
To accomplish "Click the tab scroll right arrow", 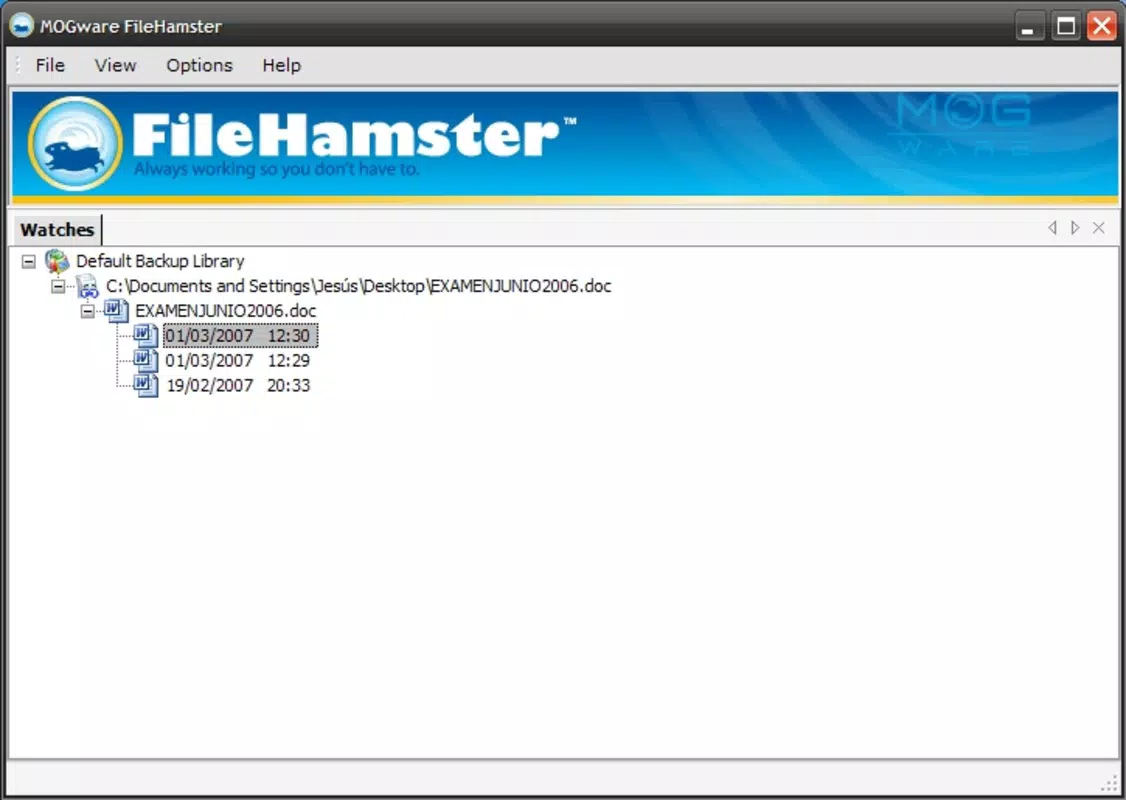I will pyautogui.click(x=1075, y=228).
